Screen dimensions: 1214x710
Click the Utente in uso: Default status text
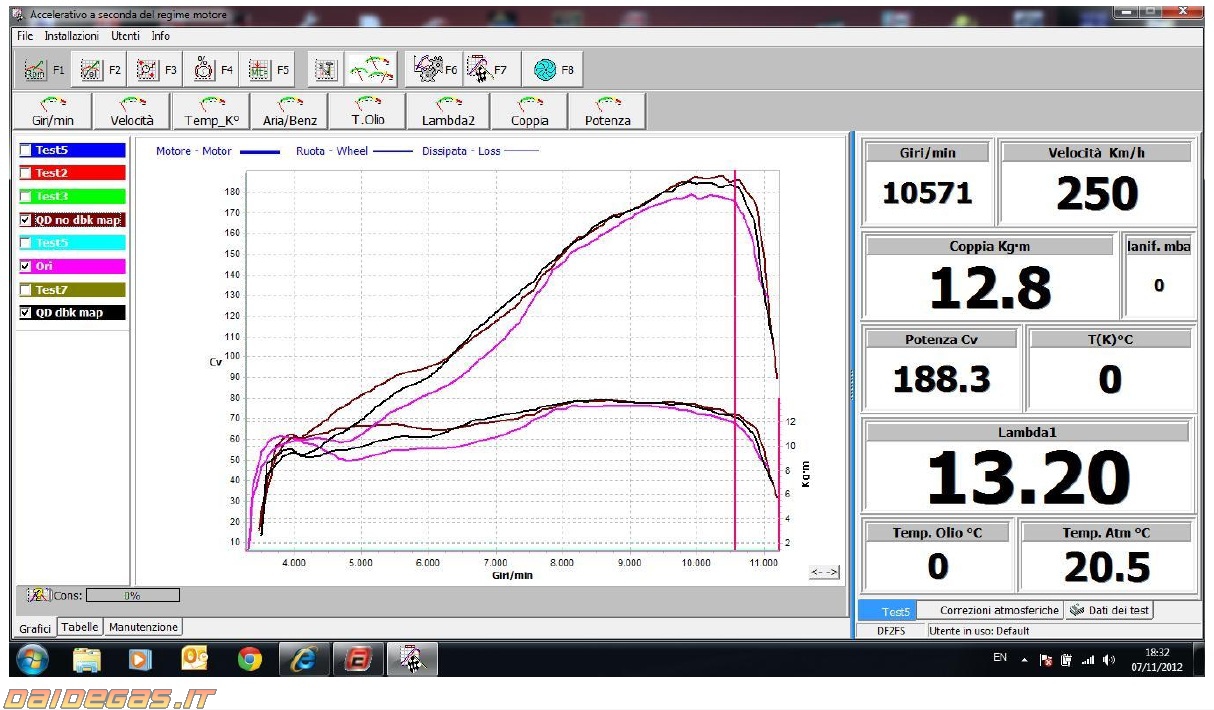[x=979, y=631]
